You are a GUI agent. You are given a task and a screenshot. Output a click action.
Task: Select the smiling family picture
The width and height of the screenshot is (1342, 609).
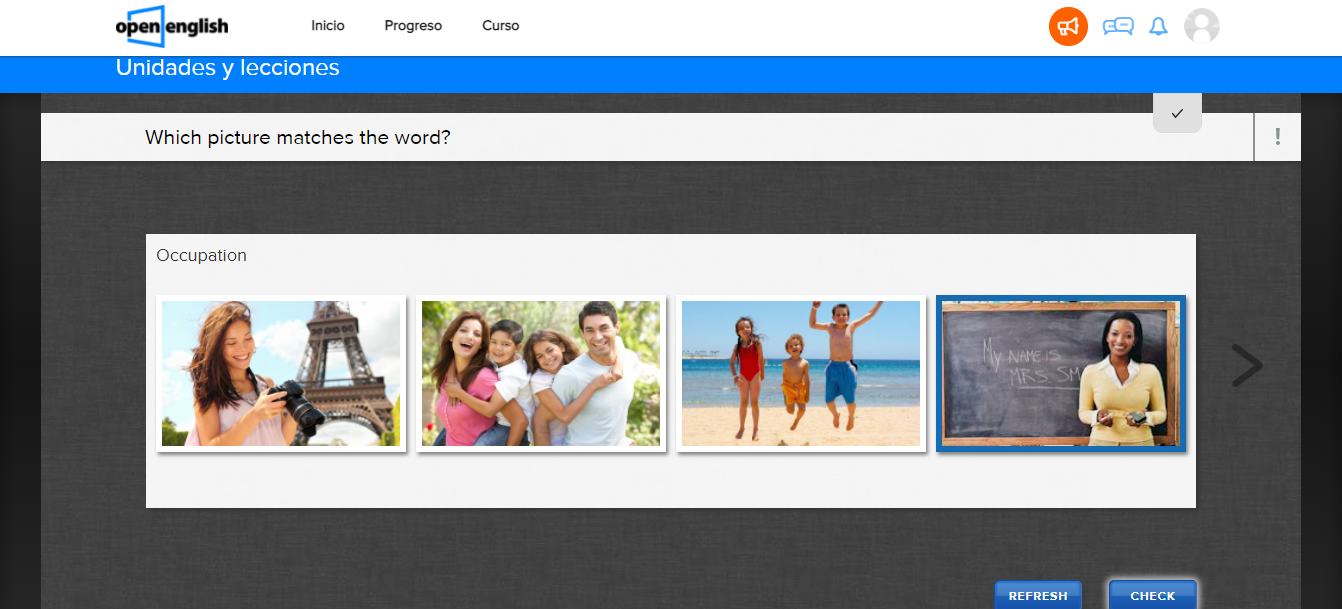[541, 373]
